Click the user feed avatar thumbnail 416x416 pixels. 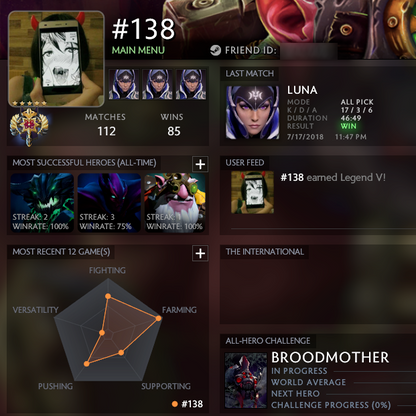coord(253,192)
